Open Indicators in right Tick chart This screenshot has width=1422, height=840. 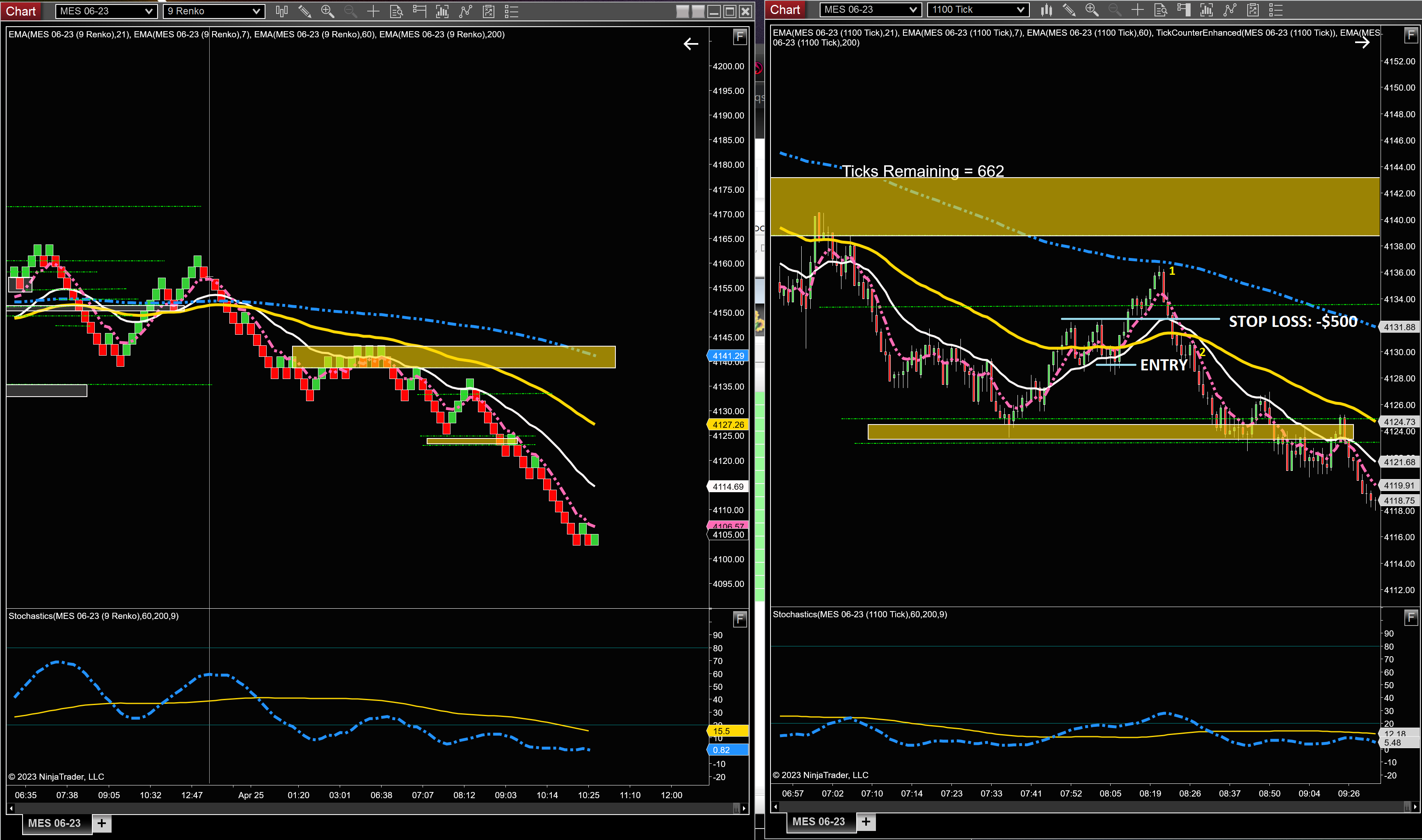point(1230,9)
